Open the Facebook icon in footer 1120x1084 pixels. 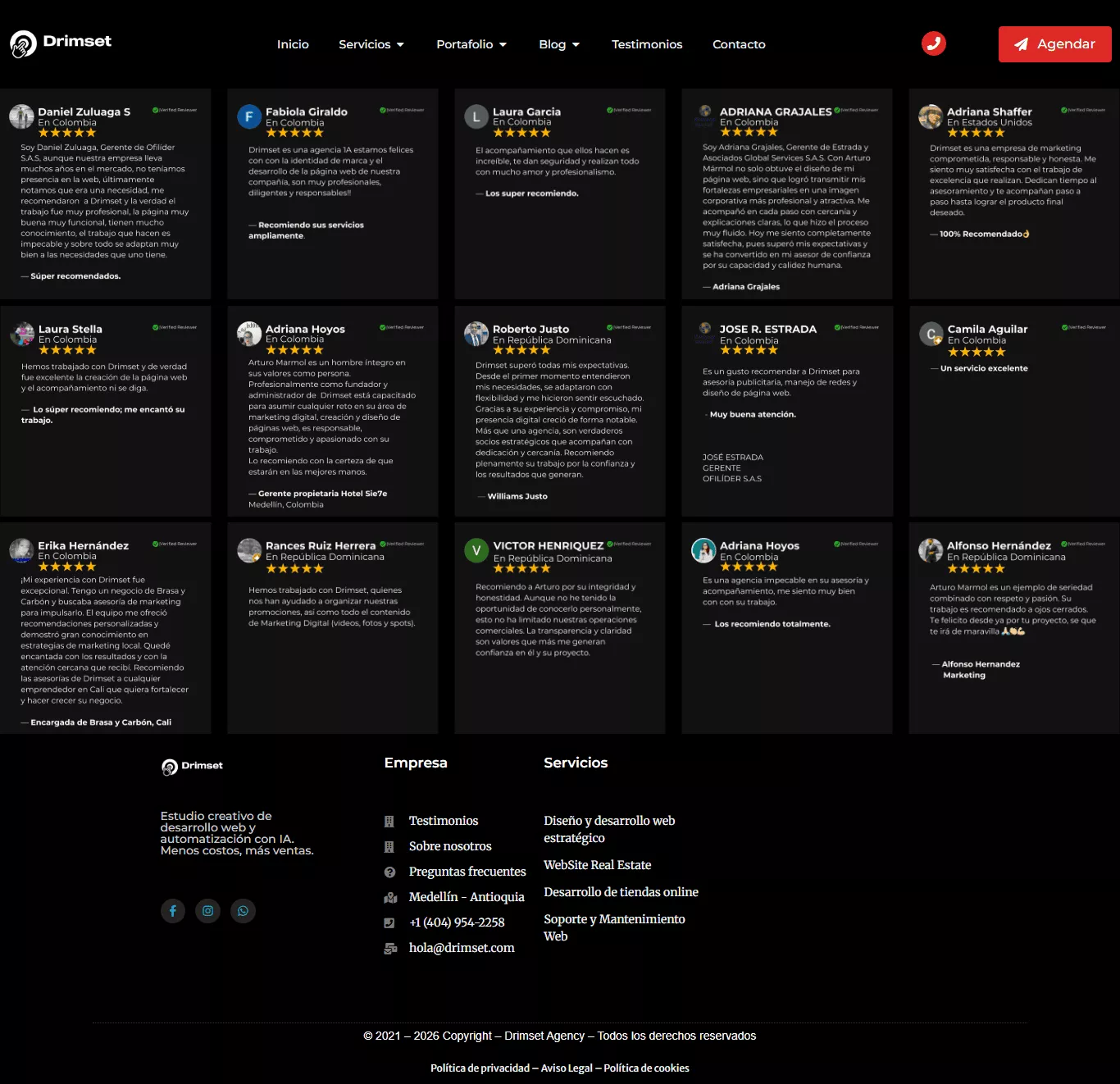[x=173, y=911]
